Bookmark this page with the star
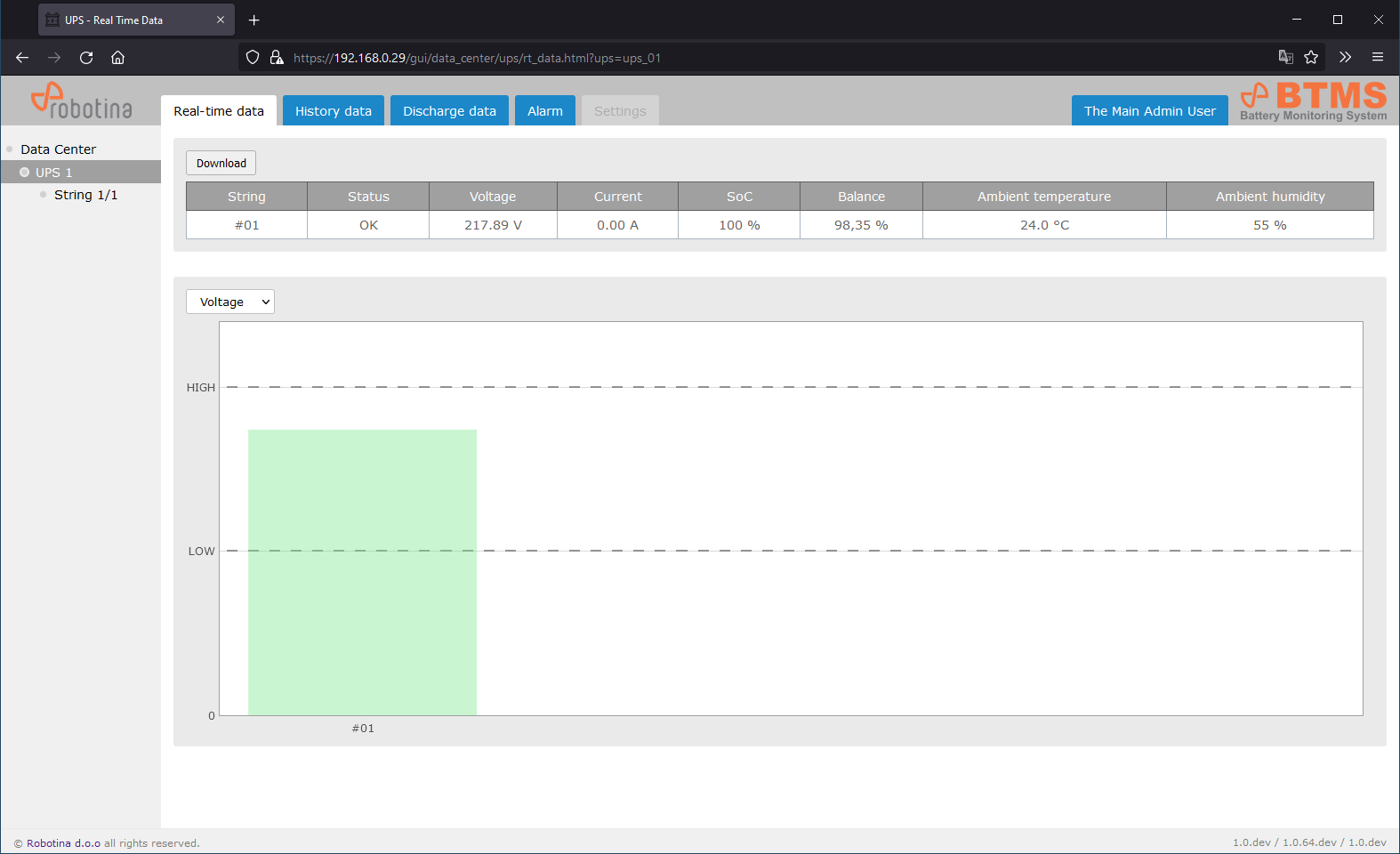The image size is (1400, 854). pyautogui.click(x=1311, y=58)
